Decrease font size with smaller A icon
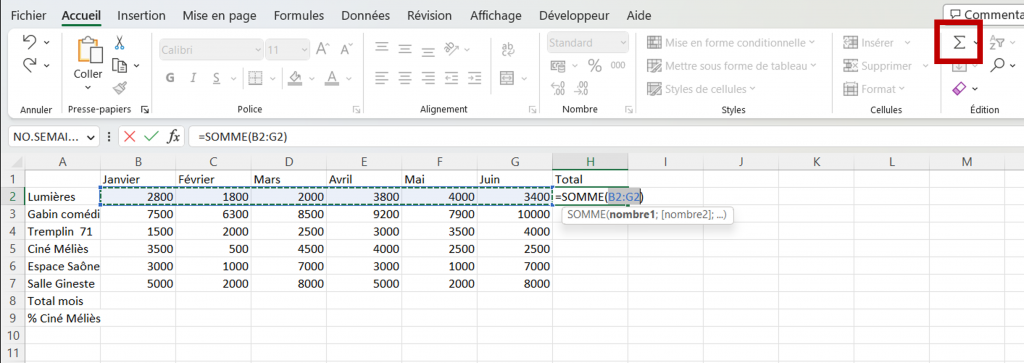The width and height of the screenshot is (1024, 363). point(345,49)
